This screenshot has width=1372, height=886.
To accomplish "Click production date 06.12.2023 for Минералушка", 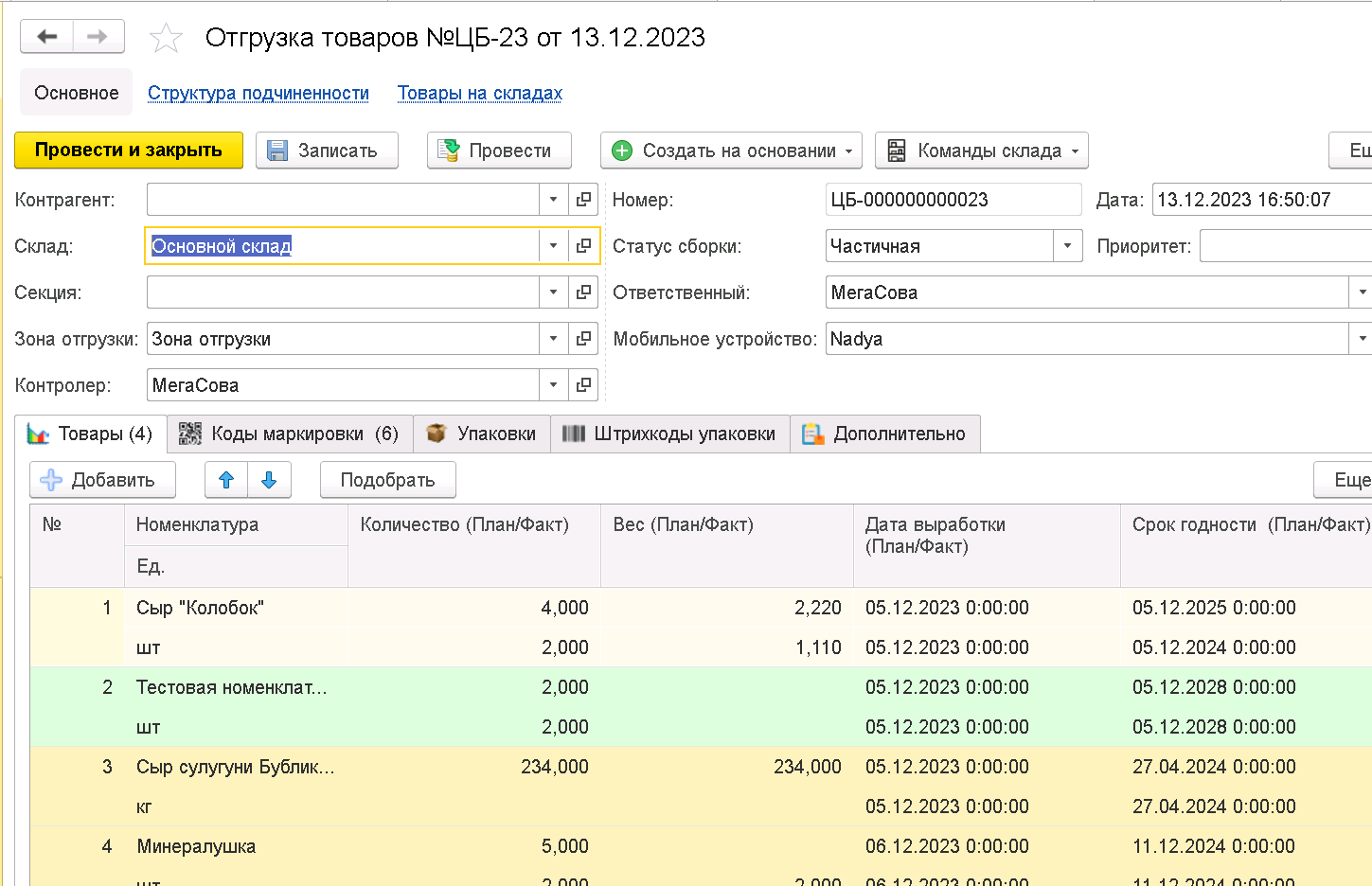I will 987,846.
